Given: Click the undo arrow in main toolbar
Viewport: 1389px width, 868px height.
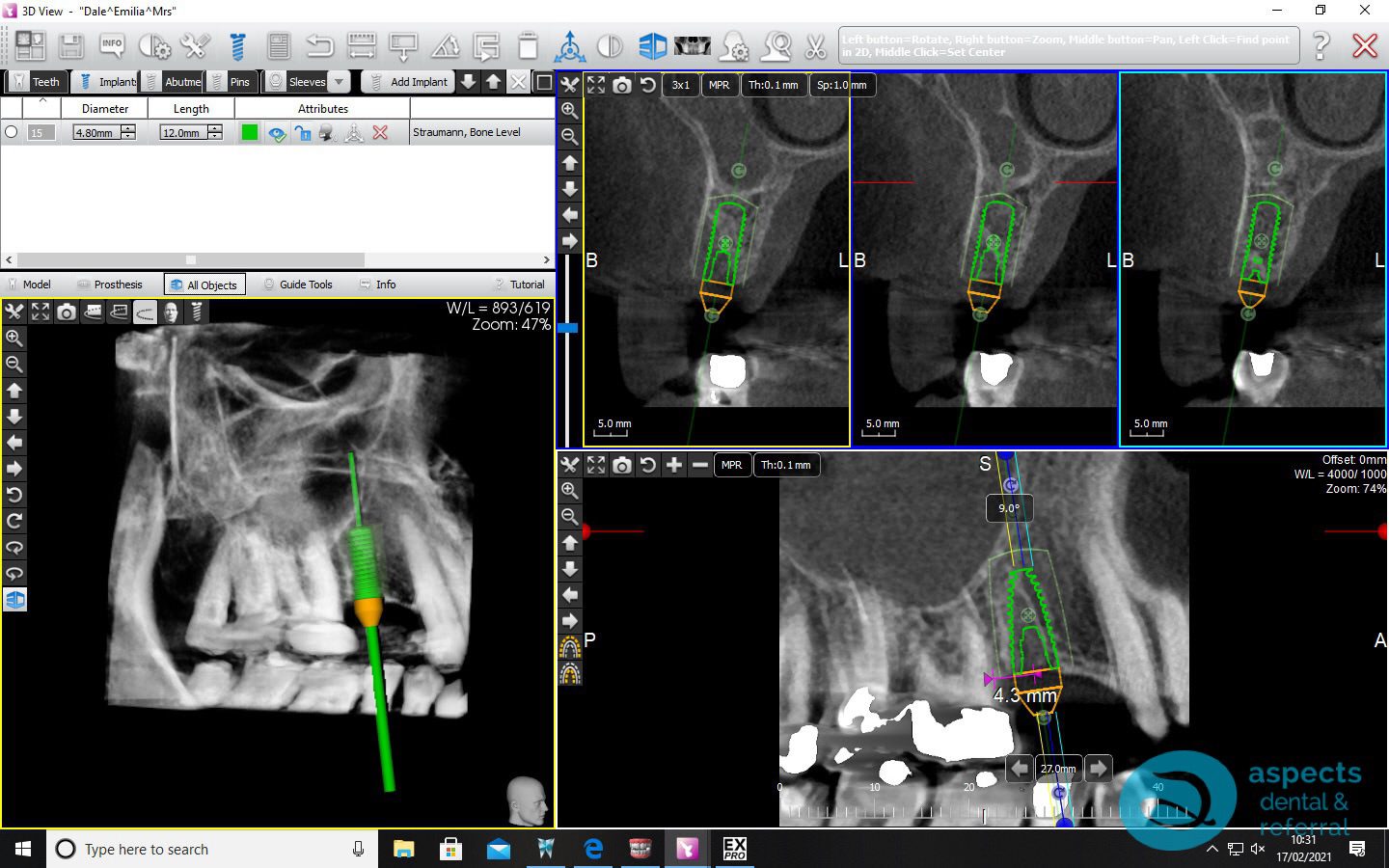Looking at the screenshot, I should (x=319, y=45).
